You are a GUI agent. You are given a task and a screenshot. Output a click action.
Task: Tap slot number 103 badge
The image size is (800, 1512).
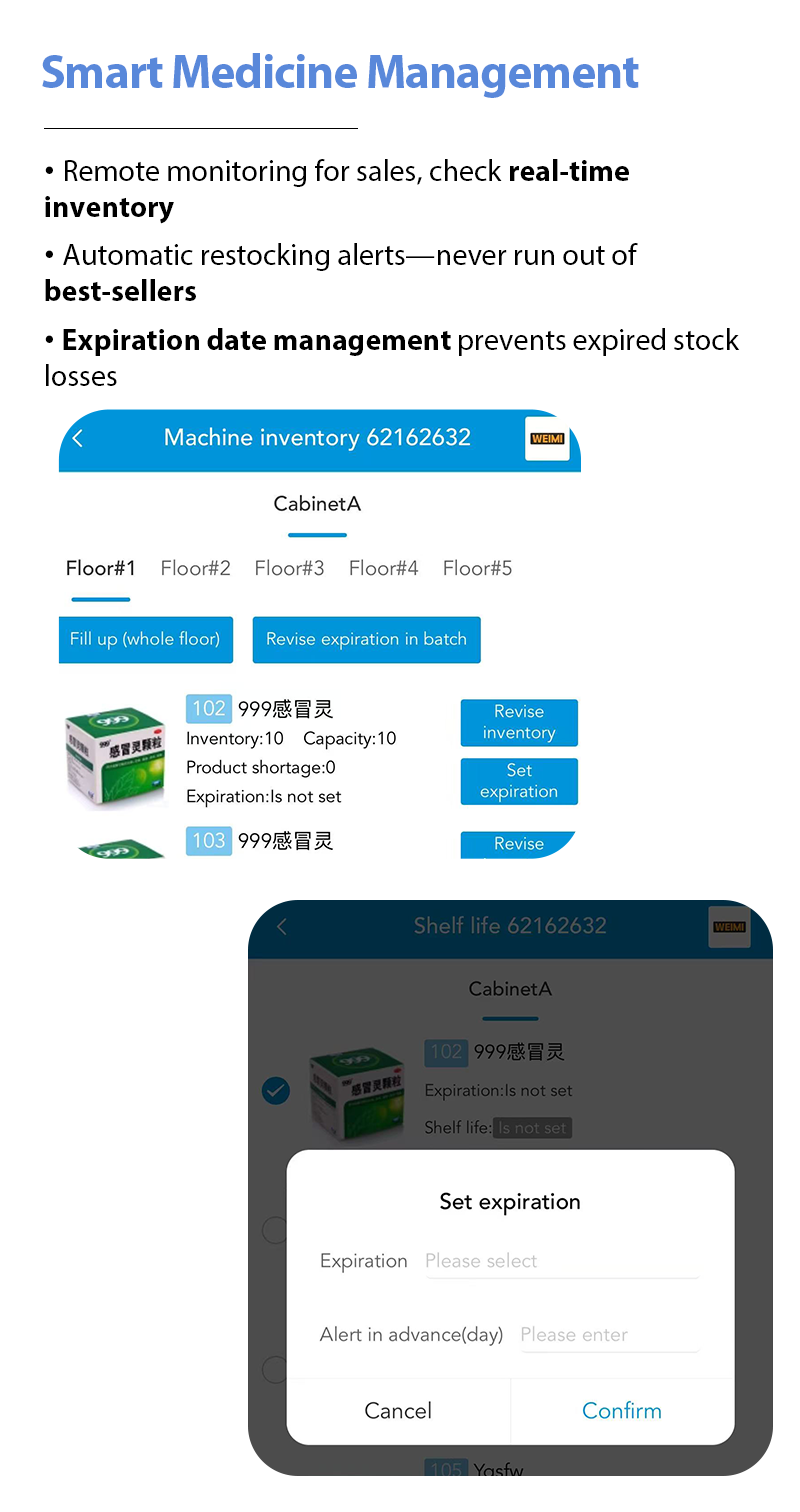pyautogui.click(x=209, y=841)
